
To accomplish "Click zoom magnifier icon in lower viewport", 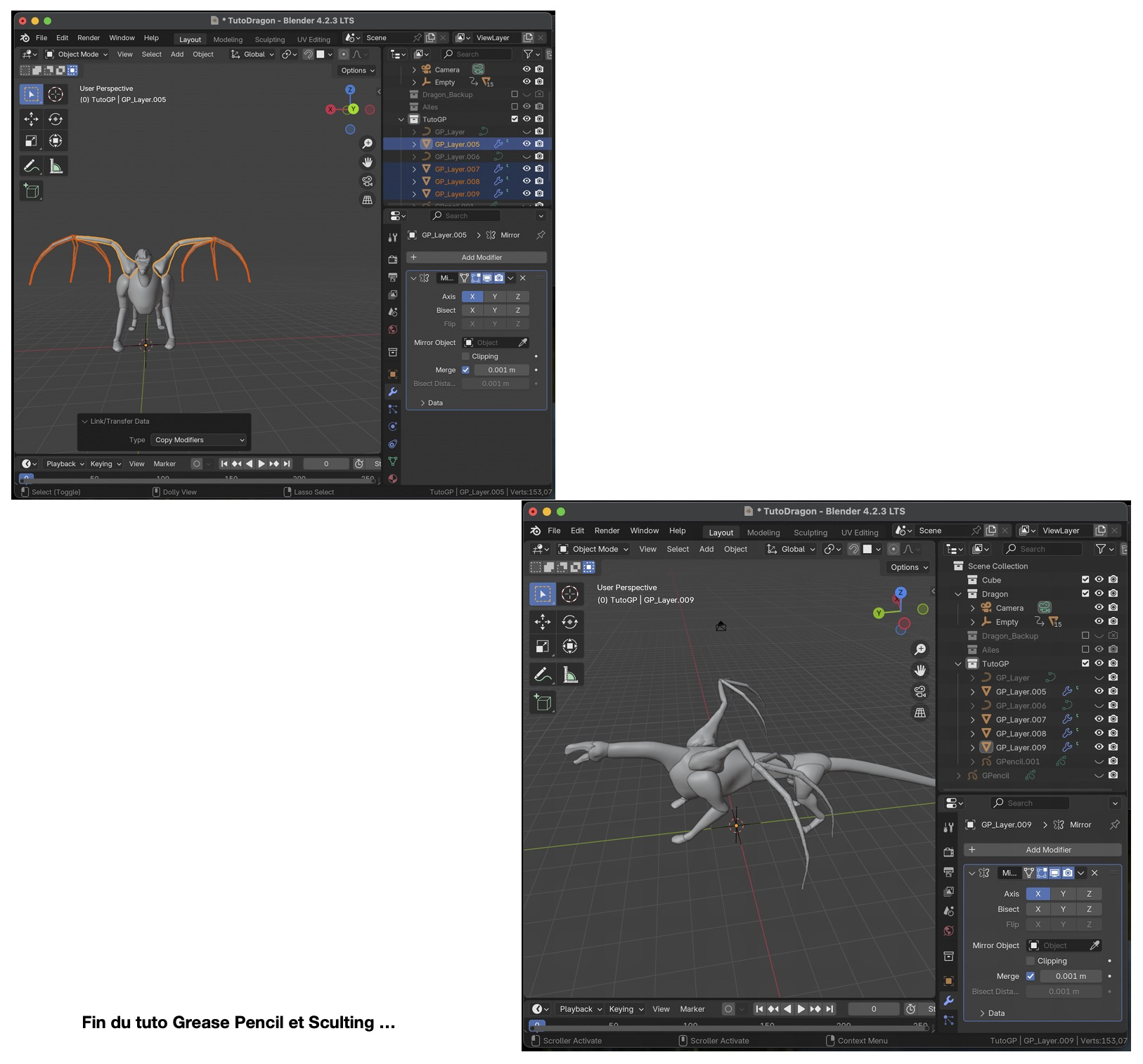I will coord(919,649).
